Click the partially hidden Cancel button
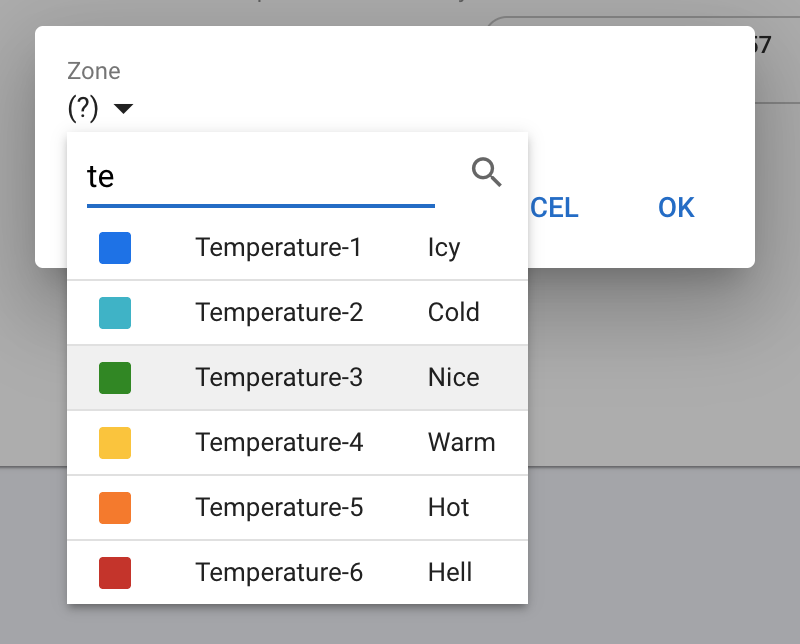The height and width of the screenshot is (644, 800). coord(554,207)
